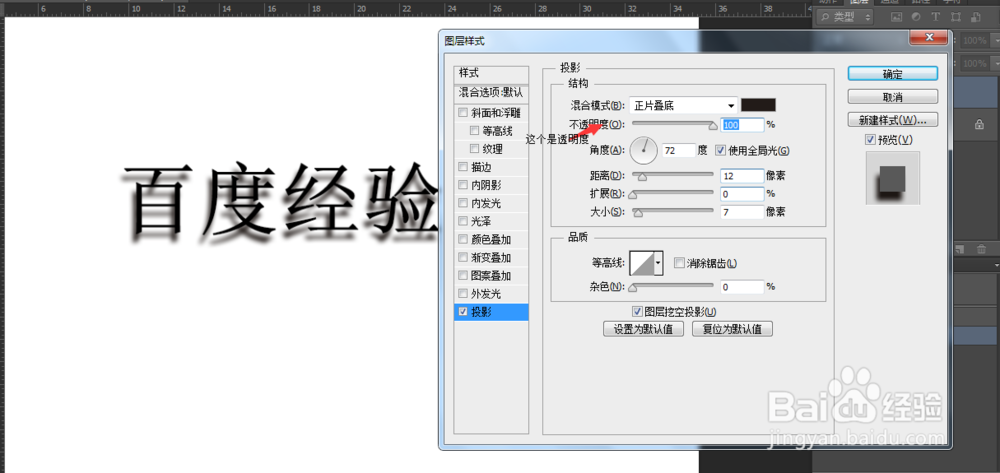Enable Outer Glow (外发光) checkbox

(462, 294)
